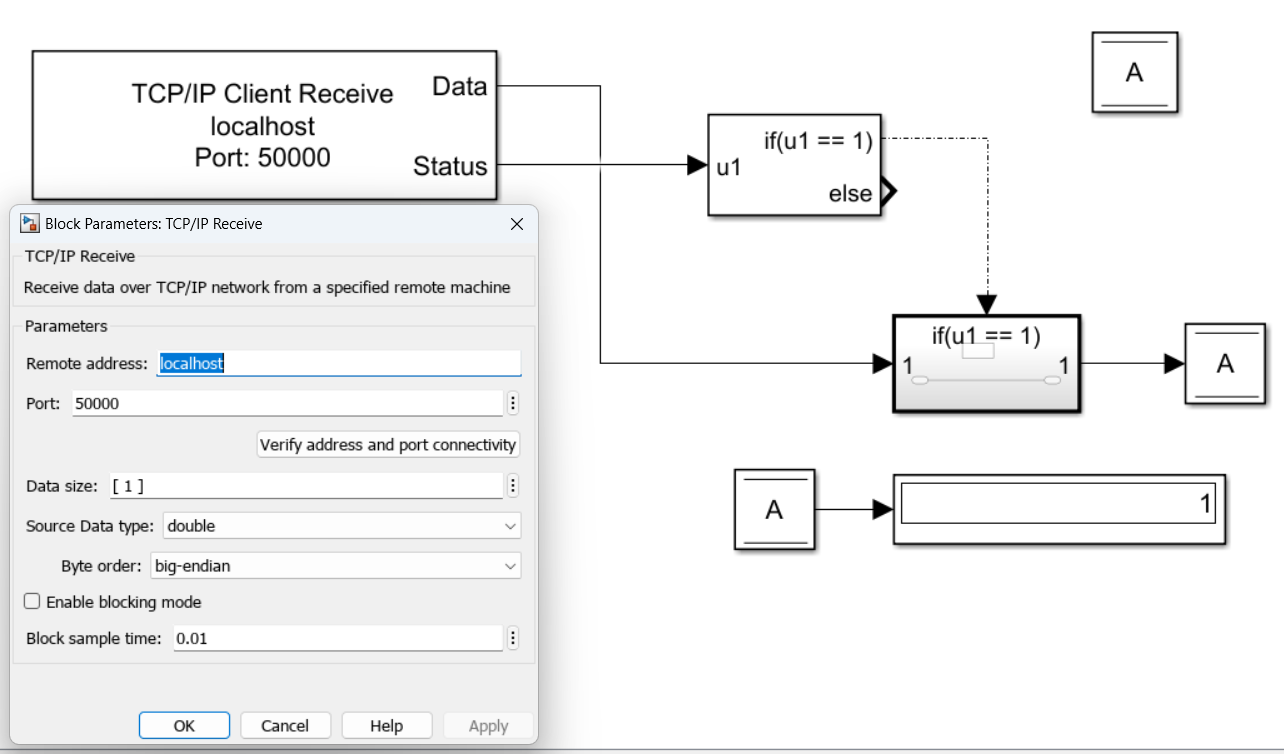The image size is (1284, 754).
Task: Open the options menu beside Port field
Action: [x=513, y=403]
